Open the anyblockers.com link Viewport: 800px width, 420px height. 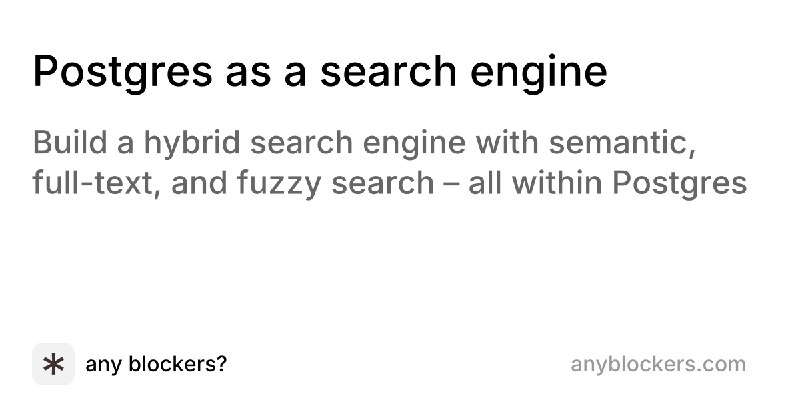coord(658,364)
